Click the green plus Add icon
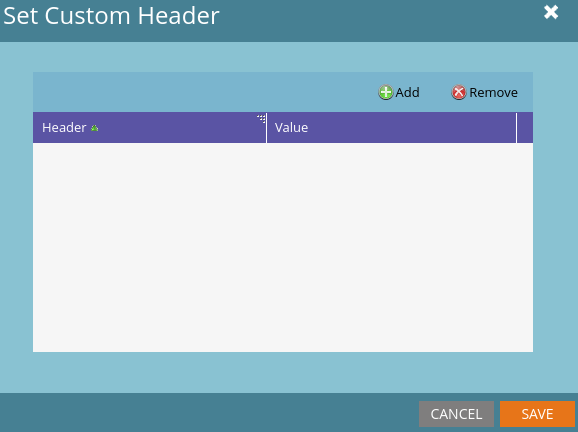 386,92
